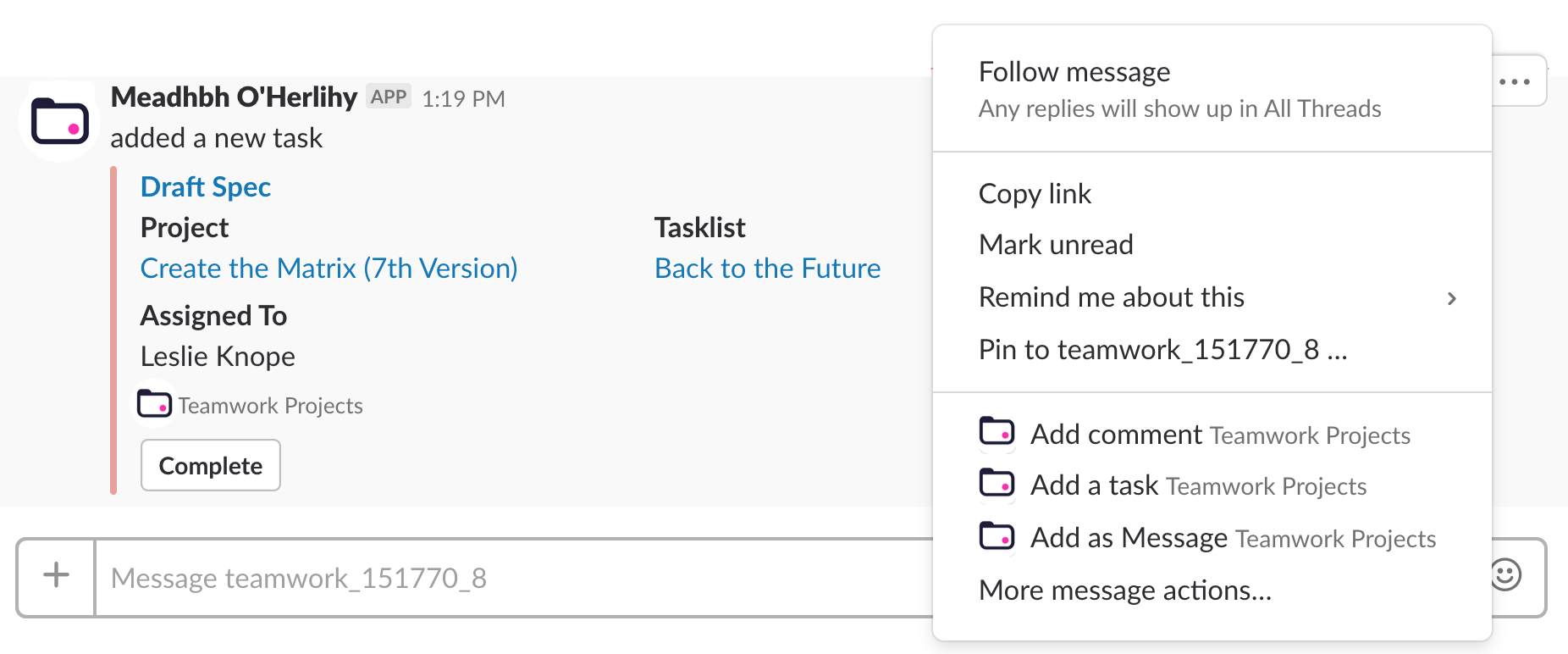1568x654 pixels.
Task: Expand the Remind me about this submenu arrow
Action: [1452, 298]
